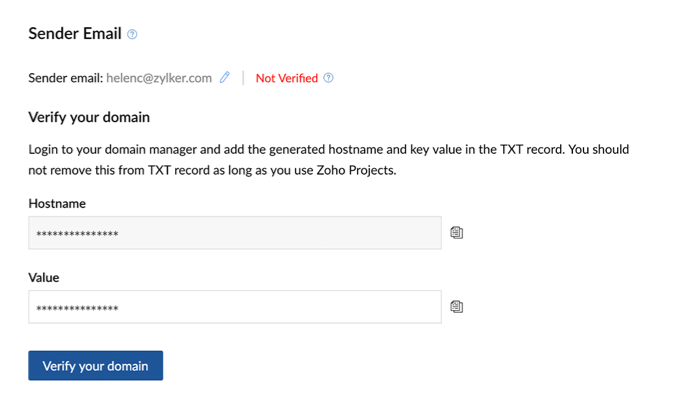Open help icon next to Not Verified
This screenshot has width=680, height=404.
(328, 78)
